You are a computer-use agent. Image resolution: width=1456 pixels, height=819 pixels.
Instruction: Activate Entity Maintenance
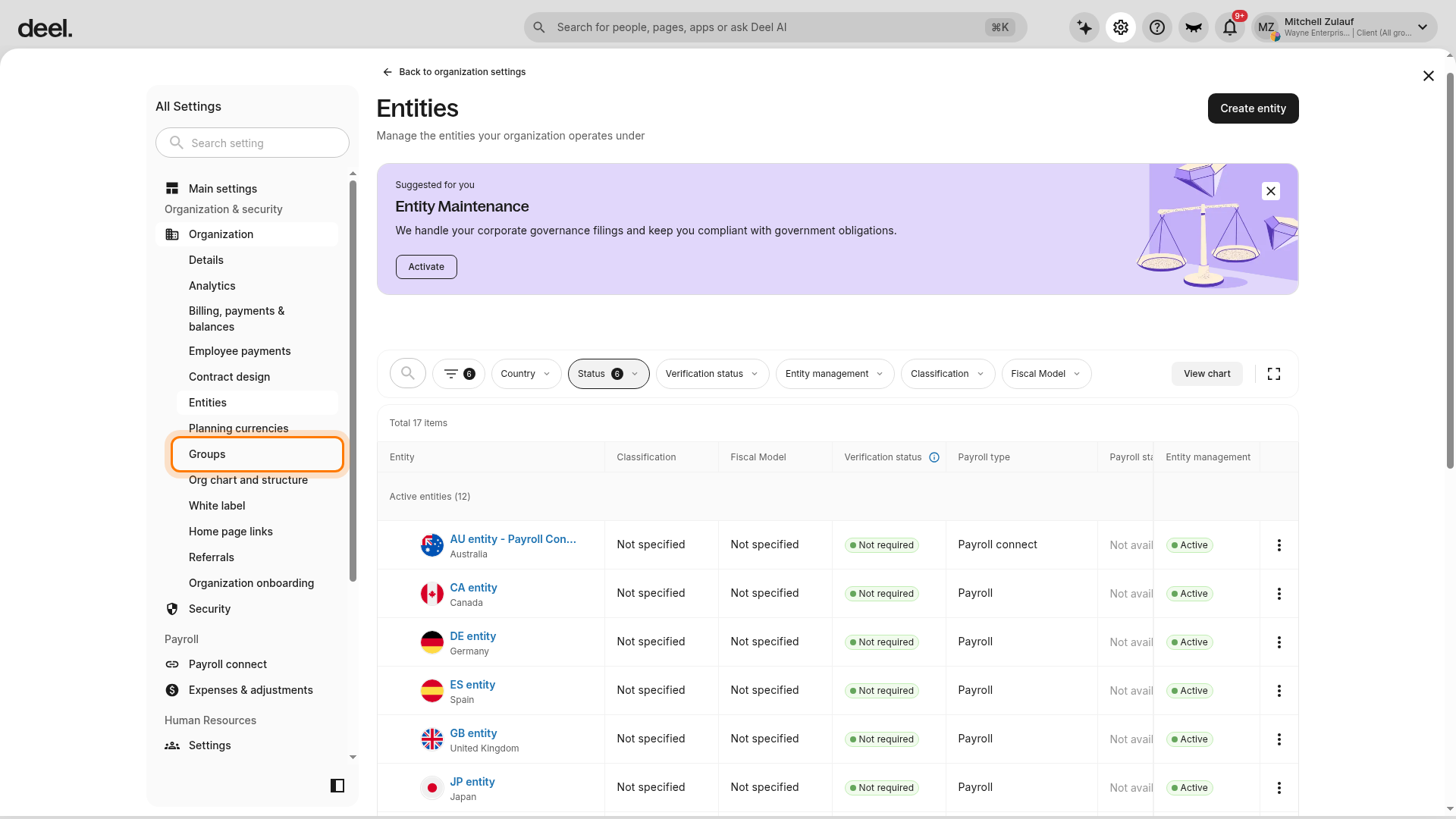click(426, 267)
